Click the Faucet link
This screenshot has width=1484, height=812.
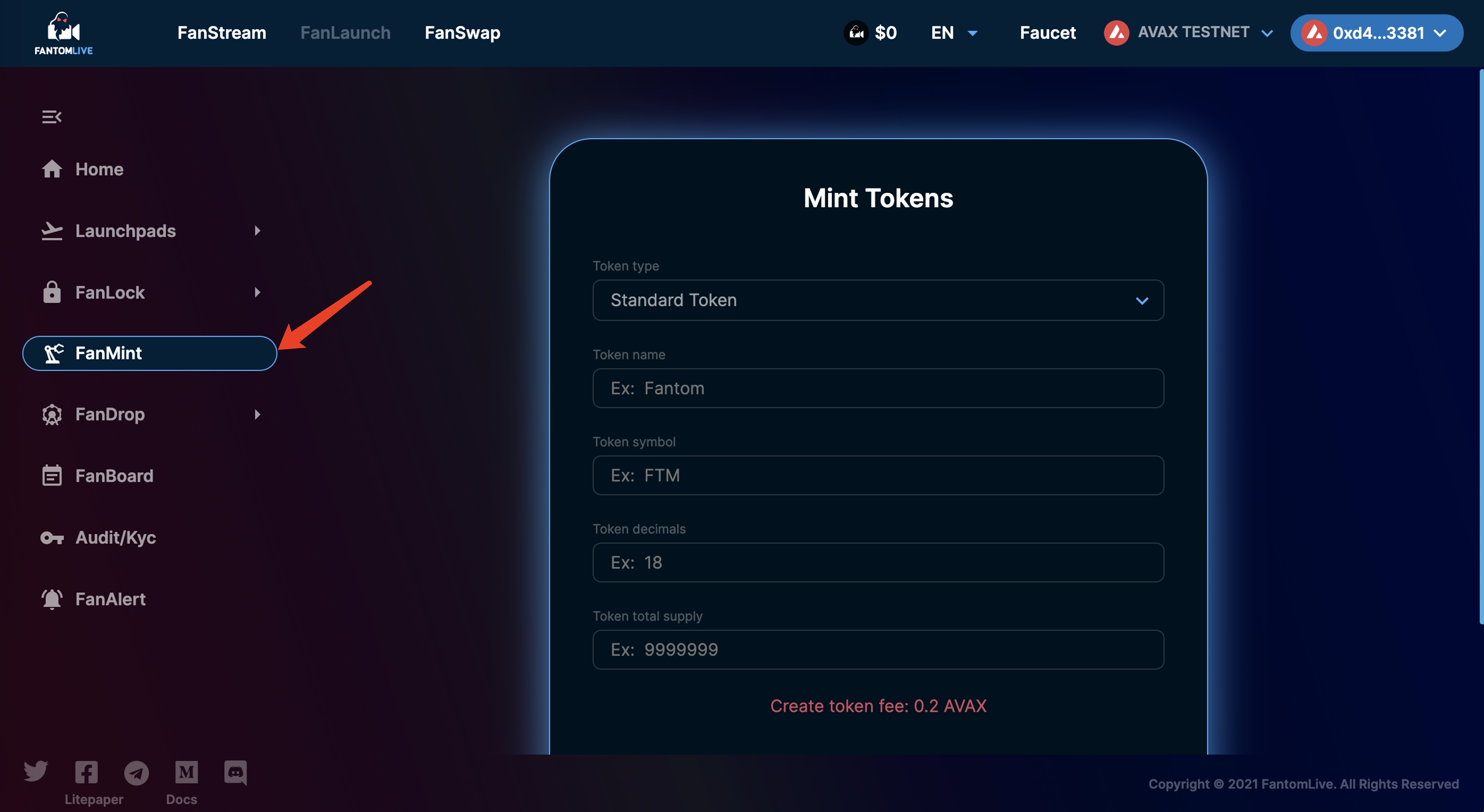(x=1047, y=33)
